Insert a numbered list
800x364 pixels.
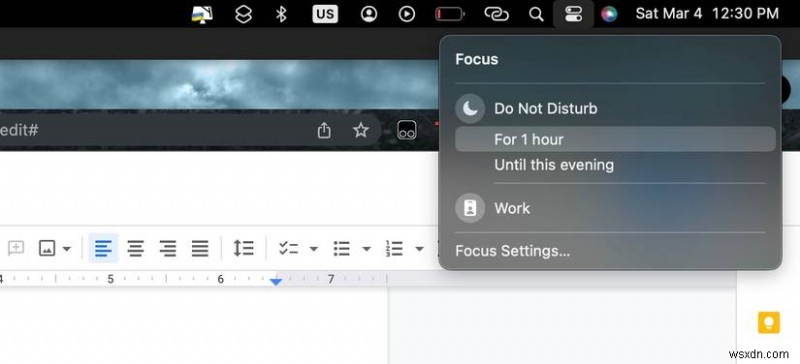point(394,249)
